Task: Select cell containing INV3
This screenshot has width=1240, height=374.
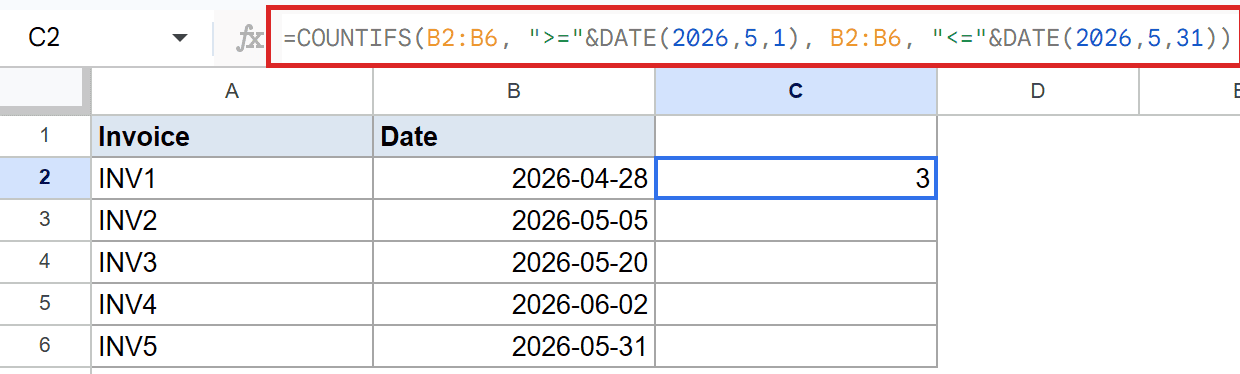Action: [232, 263]
